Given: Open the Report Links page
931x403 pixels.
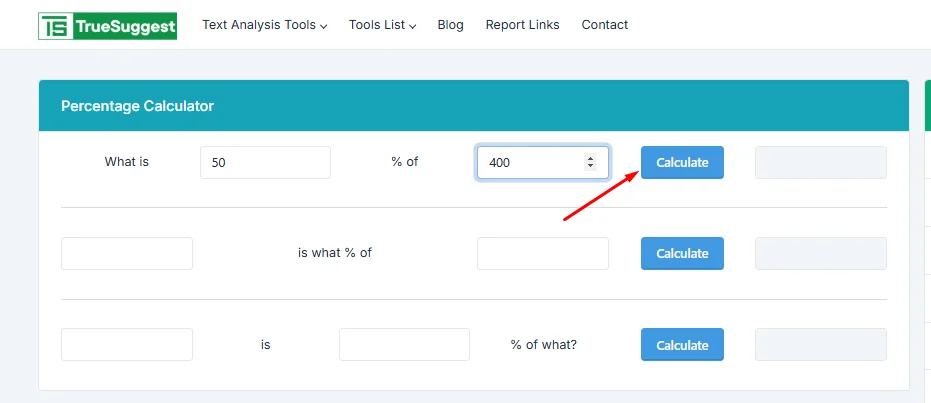Looking at the screenshot, I should (522, 25).
